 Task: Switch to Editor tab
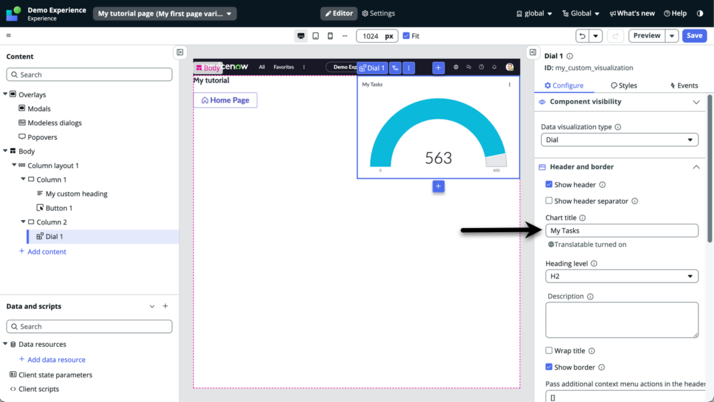(339, 13)
